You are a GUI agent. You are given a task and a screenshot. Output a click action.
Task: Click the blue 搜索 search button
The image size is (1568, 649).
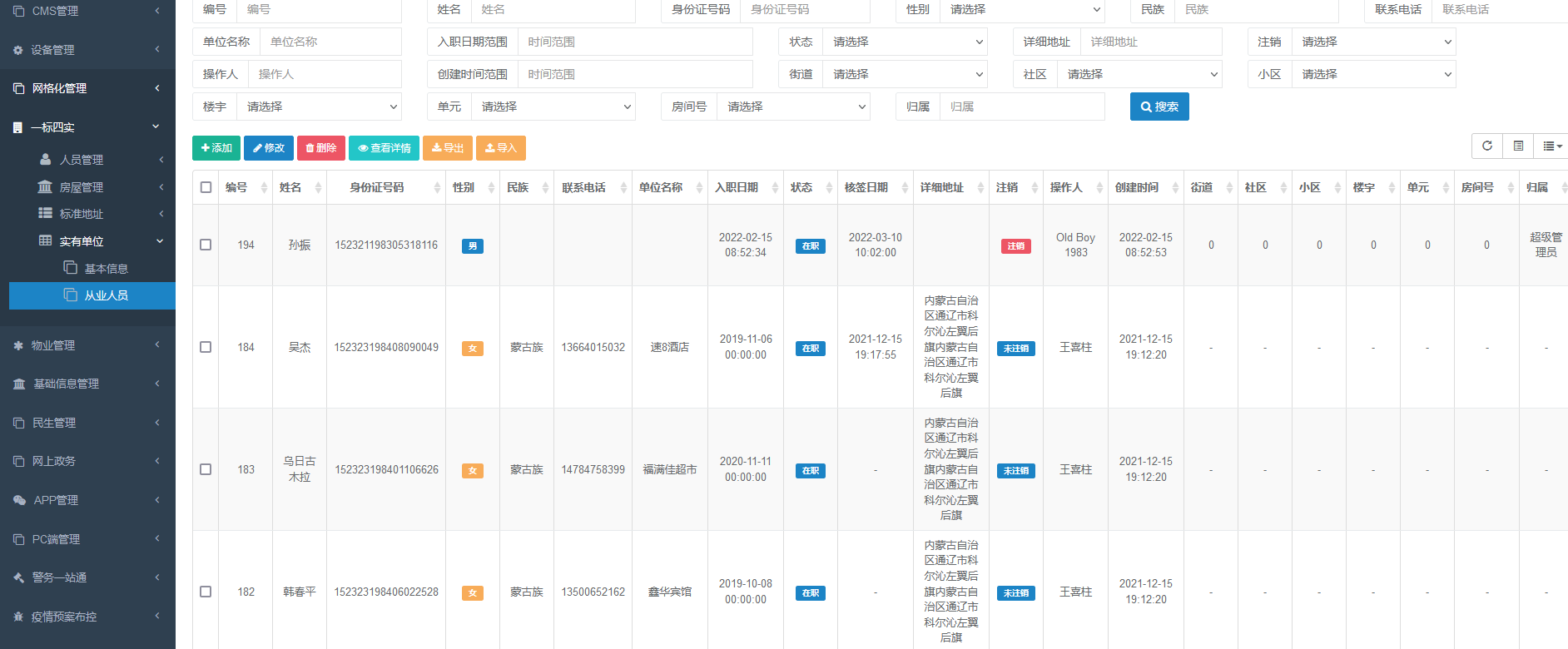1159,107
